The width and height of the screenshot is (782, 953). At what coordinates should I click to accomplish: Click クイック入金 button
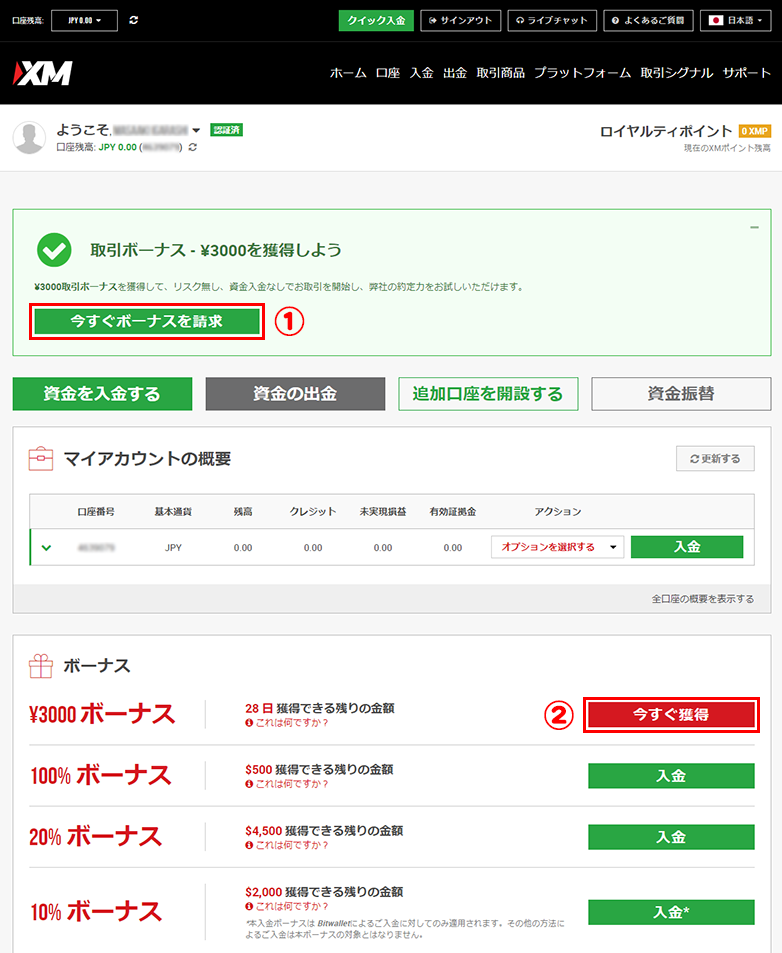click(x=376, y=20)
